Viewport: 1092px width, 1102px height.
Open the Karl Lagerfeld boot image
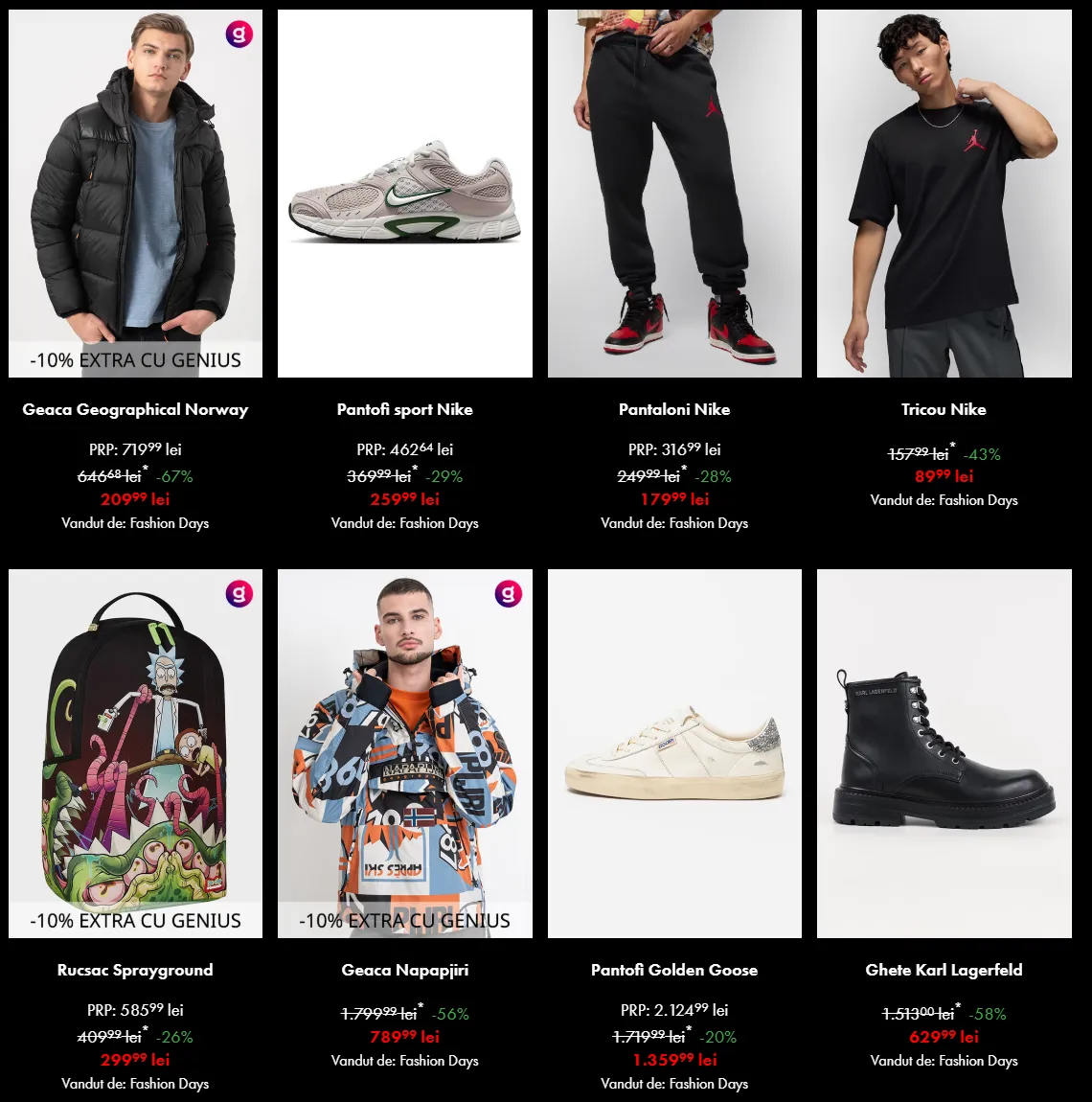[x=944, y=753]
